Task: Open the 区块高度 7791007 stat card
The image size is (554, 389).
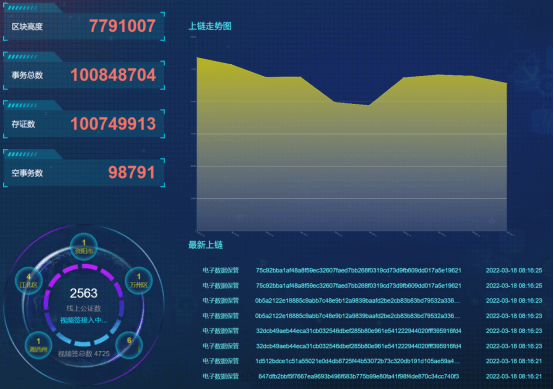Action: click(84, 26)
